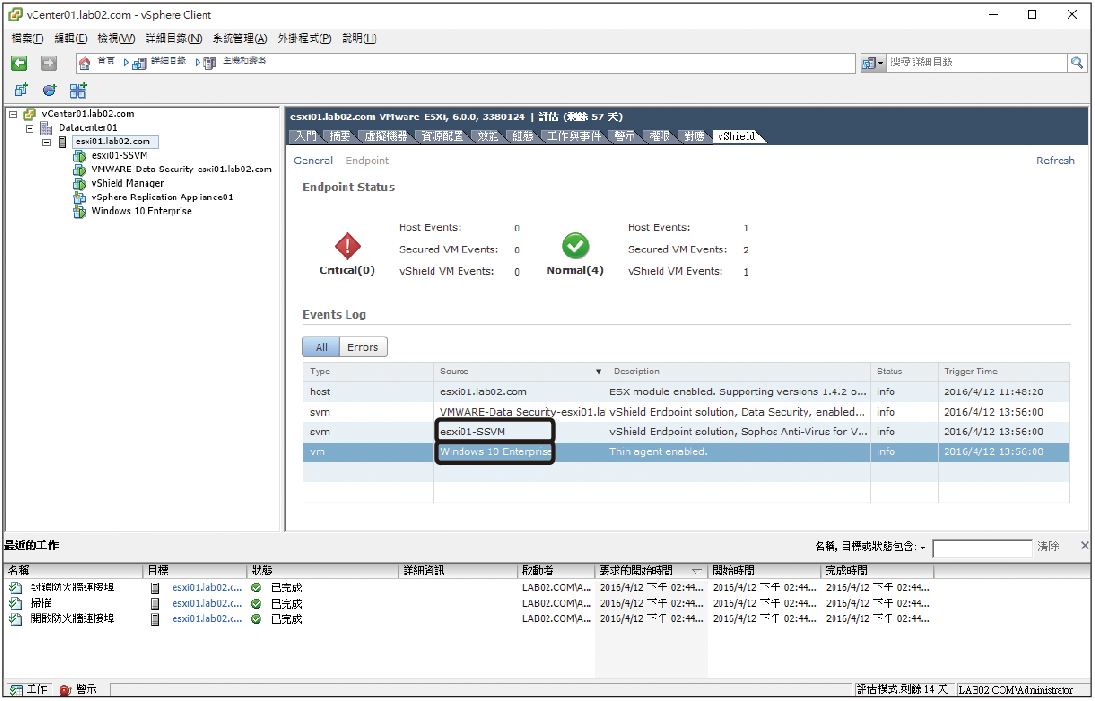This screenshot has height=701, width=1095.
Task: Open the 外掛程式 (Plug-ins) menu
Action: (x=304, y=38)
